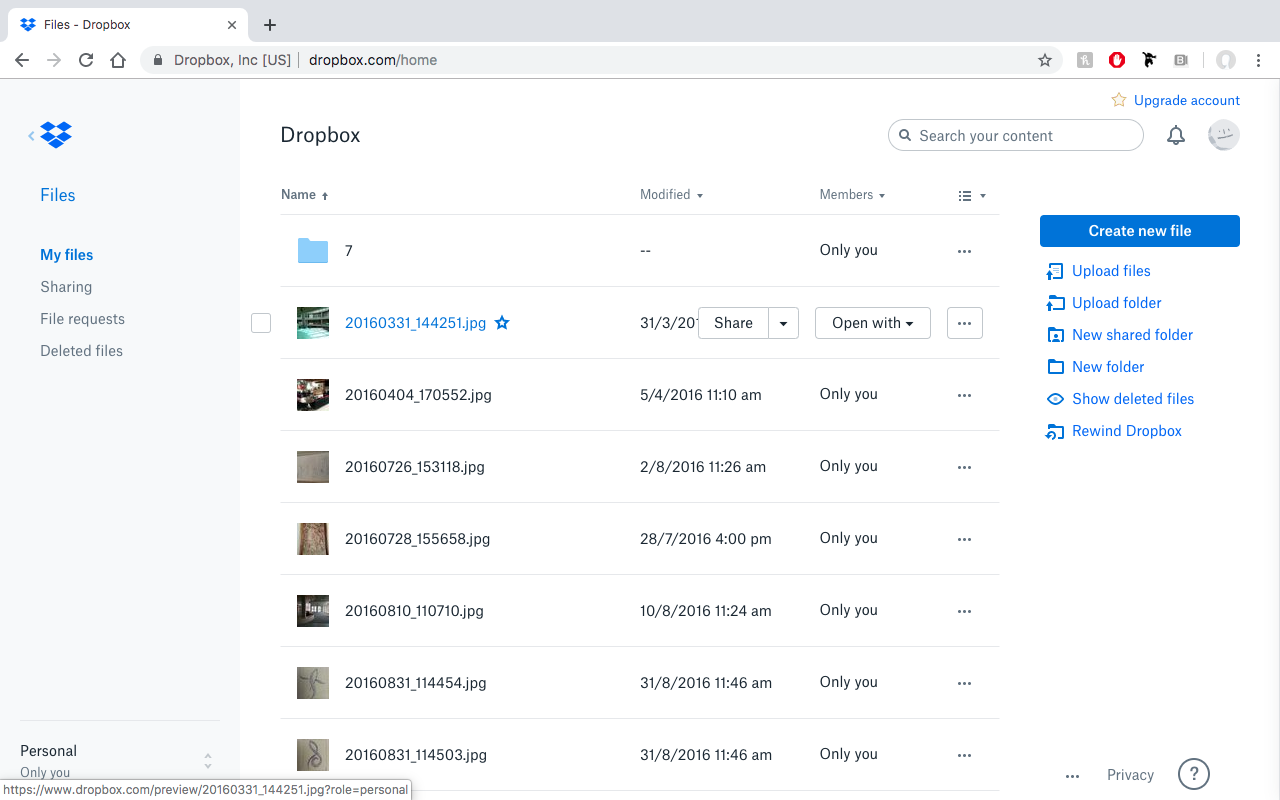Switch to the Sharing section
1280x800 pixels.
66,287
